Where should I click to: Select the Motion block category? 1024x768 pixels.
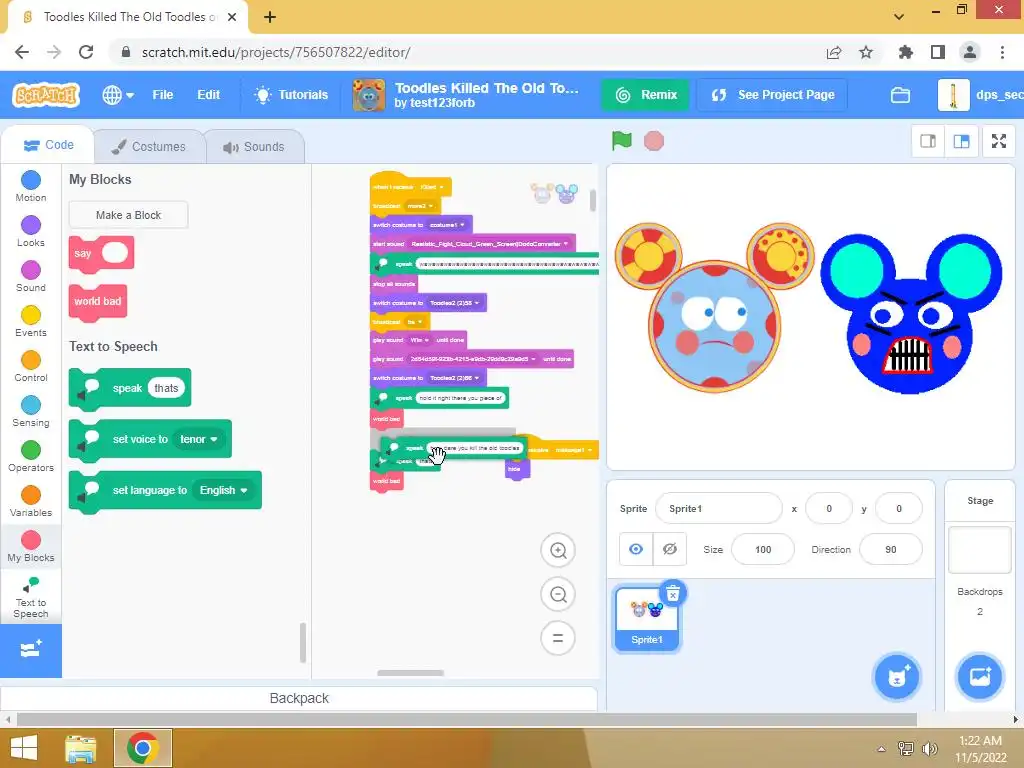[31, 187]
